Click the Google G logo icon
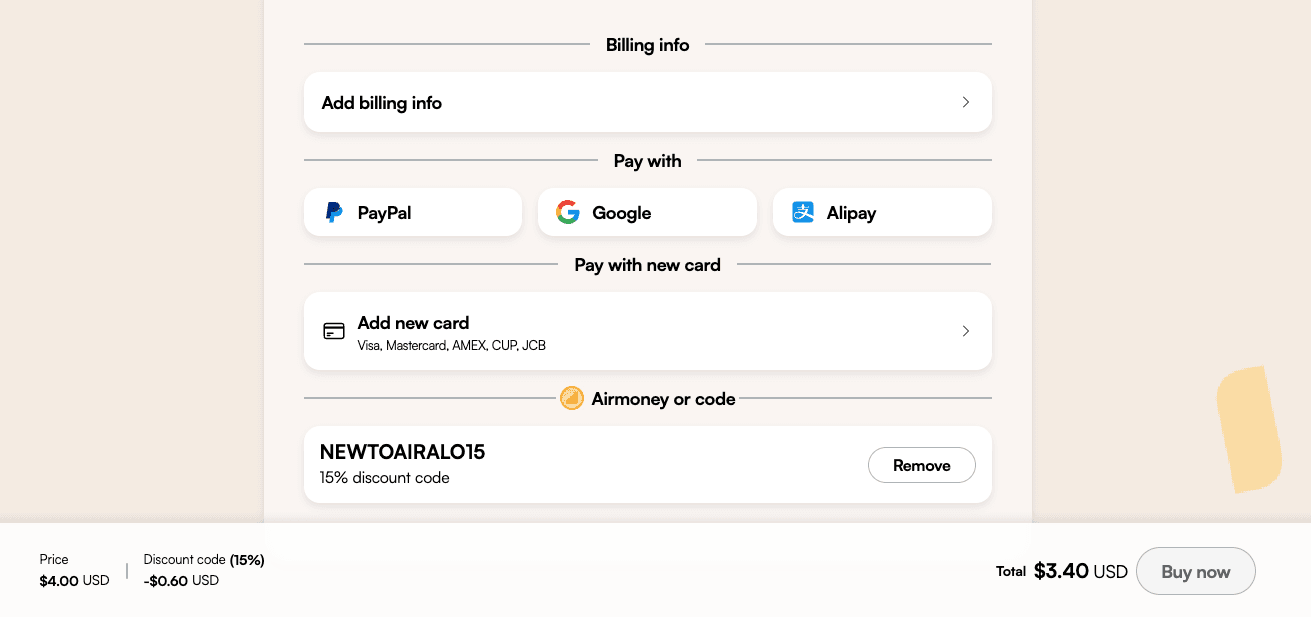The image size is (1311, 617). 568,212
